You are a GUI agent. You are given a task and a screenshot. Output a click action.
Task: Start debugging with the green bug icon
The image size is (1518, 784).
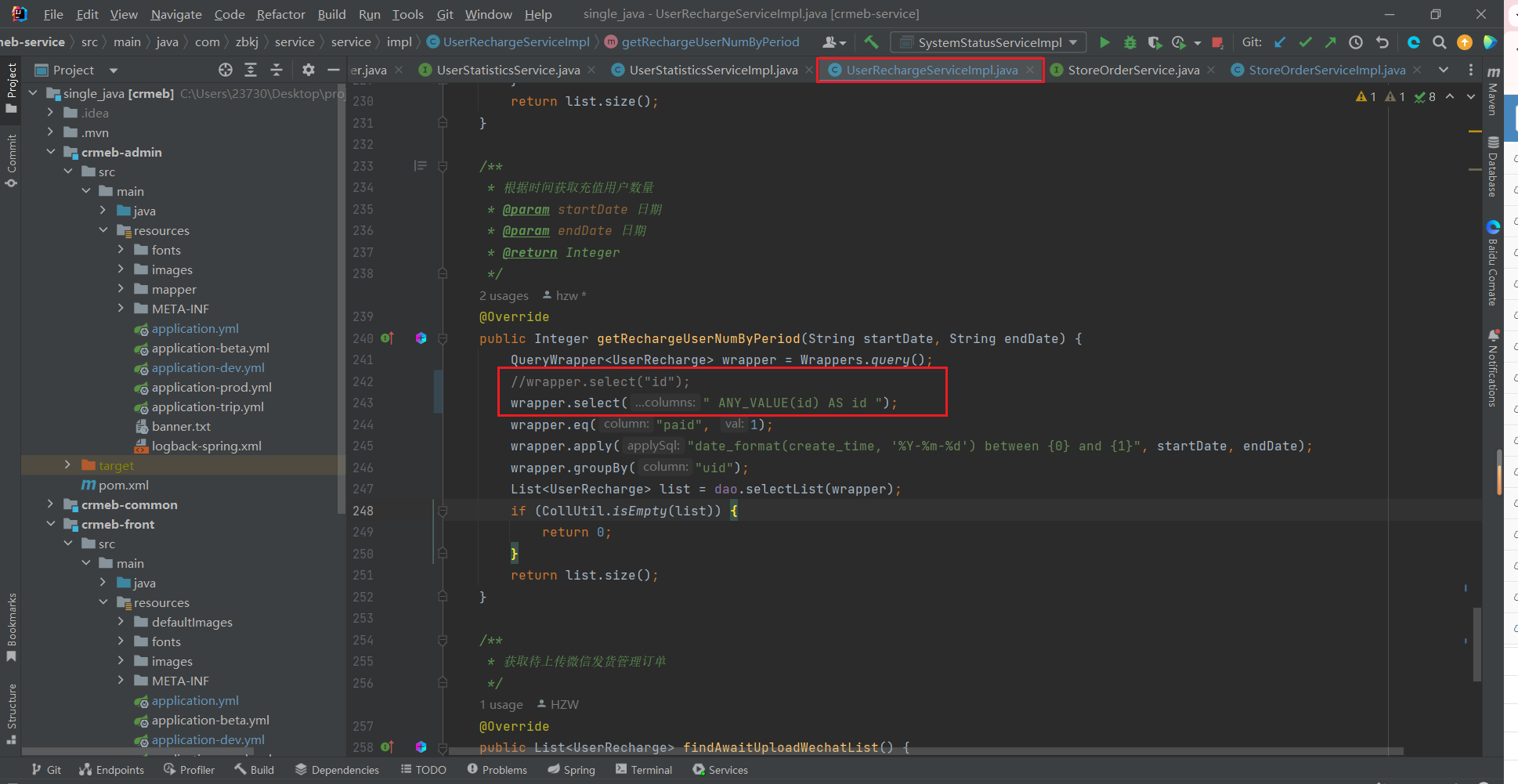[x=1129, y=42]
